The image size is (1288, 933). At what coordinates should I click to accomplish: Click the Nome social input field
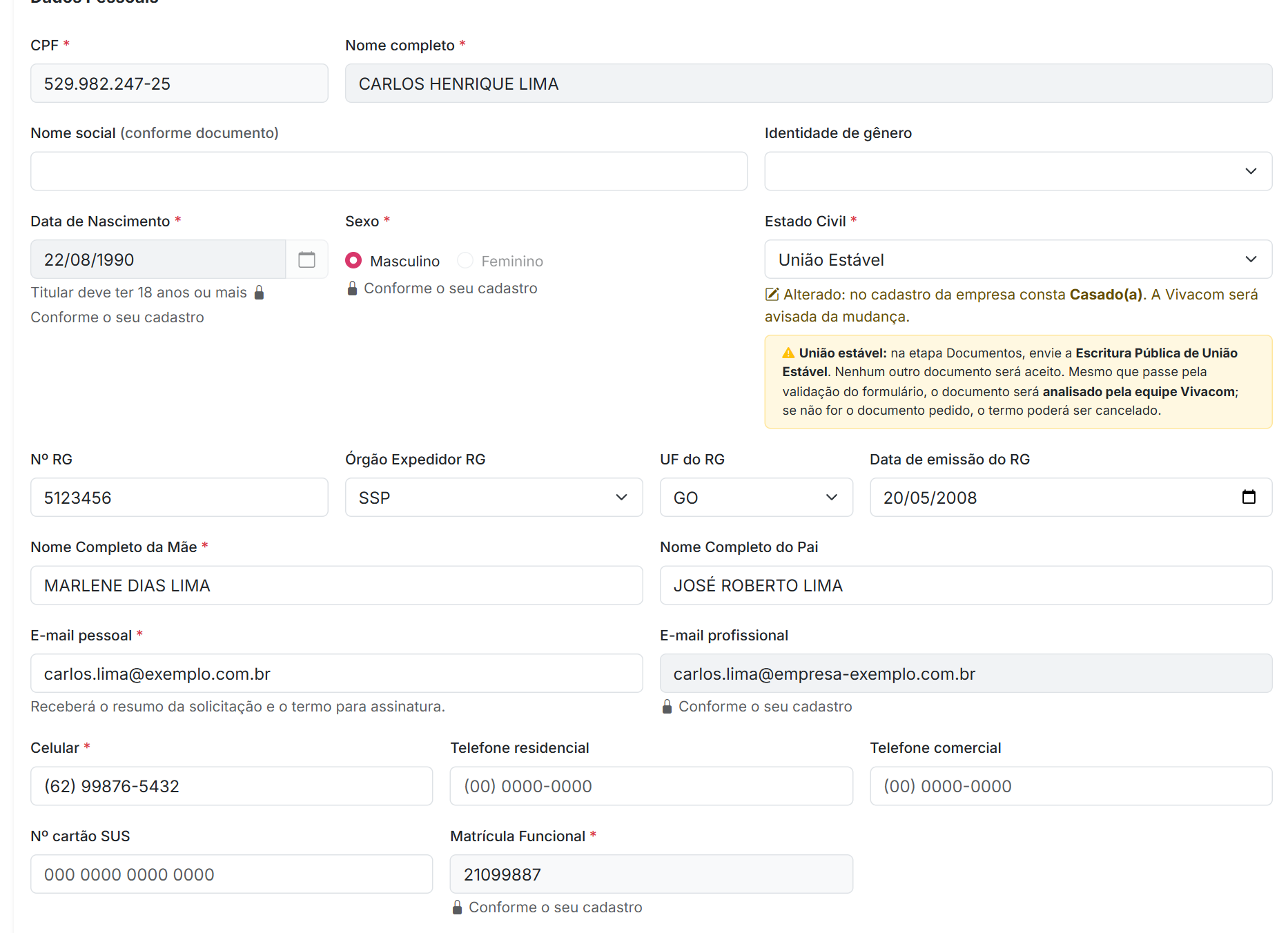[389, 171]
